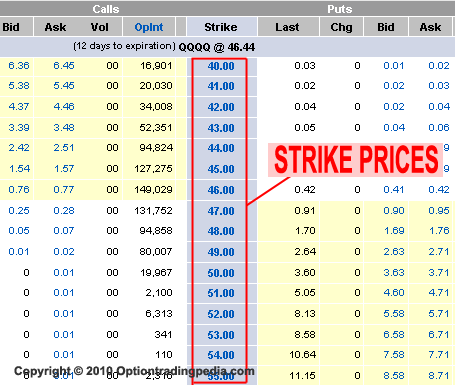
Task: Select the 42.00 strike link
Action: [221, 107]
